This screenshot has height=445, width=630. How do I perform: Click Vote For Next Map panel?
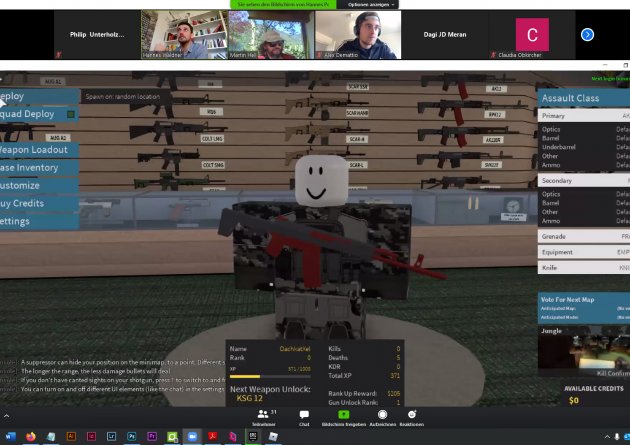click(x=584, y=308)
